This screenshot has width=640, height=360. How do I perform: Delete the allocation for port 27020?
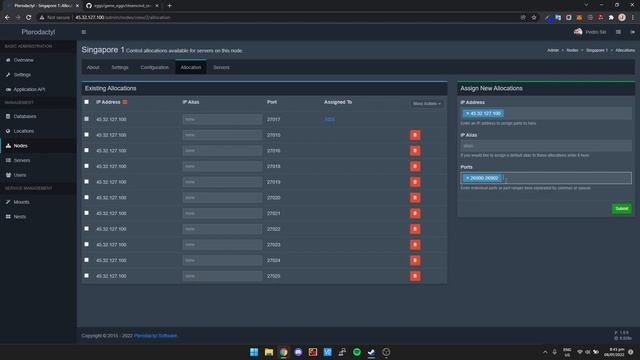point(415,198)
